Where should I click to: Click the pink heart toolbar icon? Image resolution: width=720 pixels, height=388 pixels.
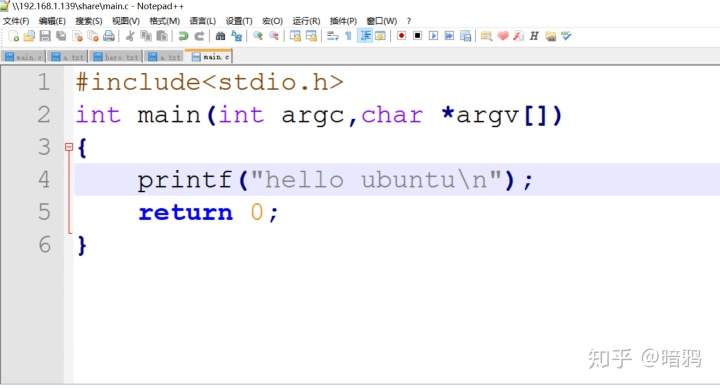coord(503,36)
